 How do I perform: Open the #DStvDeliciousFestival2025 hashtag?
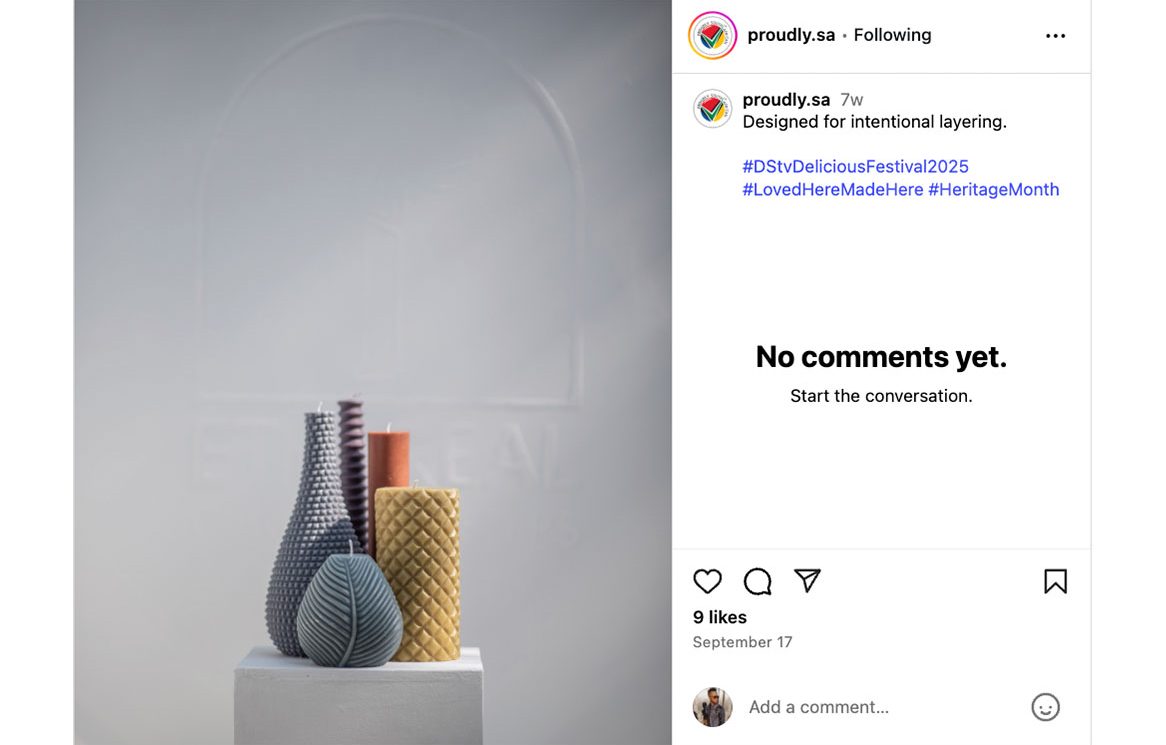(855, 166)
